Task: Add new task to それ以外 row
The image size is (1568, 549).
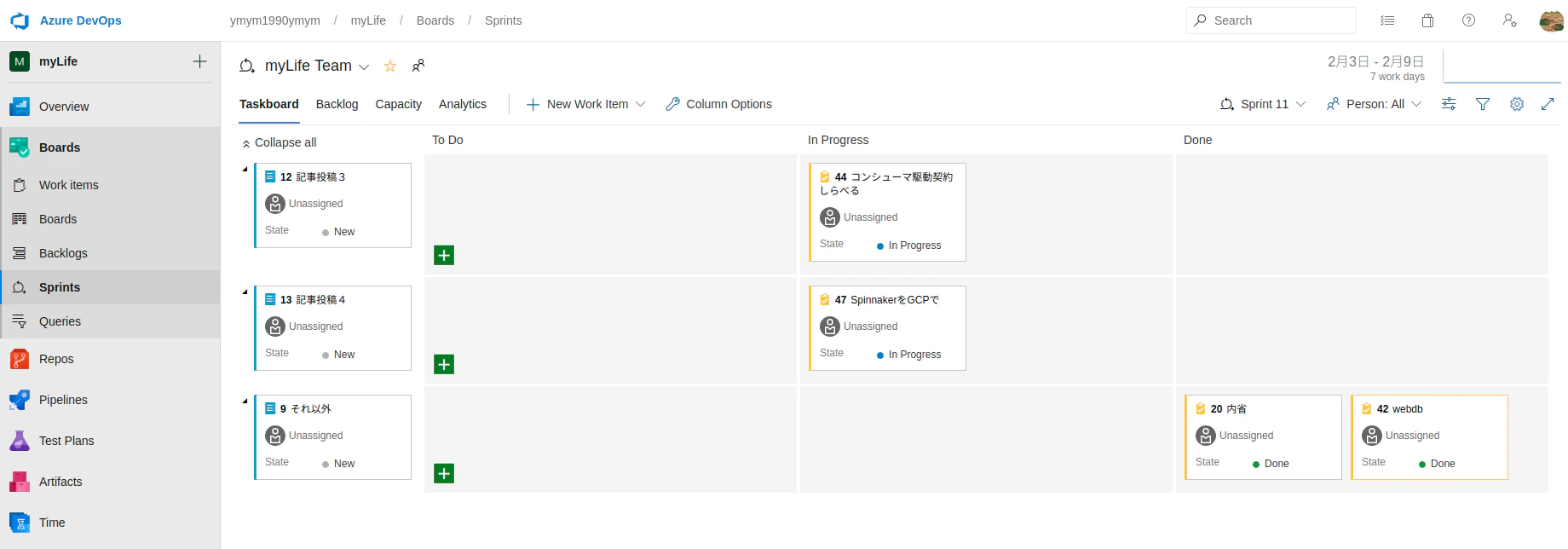Action: [444, 473]
